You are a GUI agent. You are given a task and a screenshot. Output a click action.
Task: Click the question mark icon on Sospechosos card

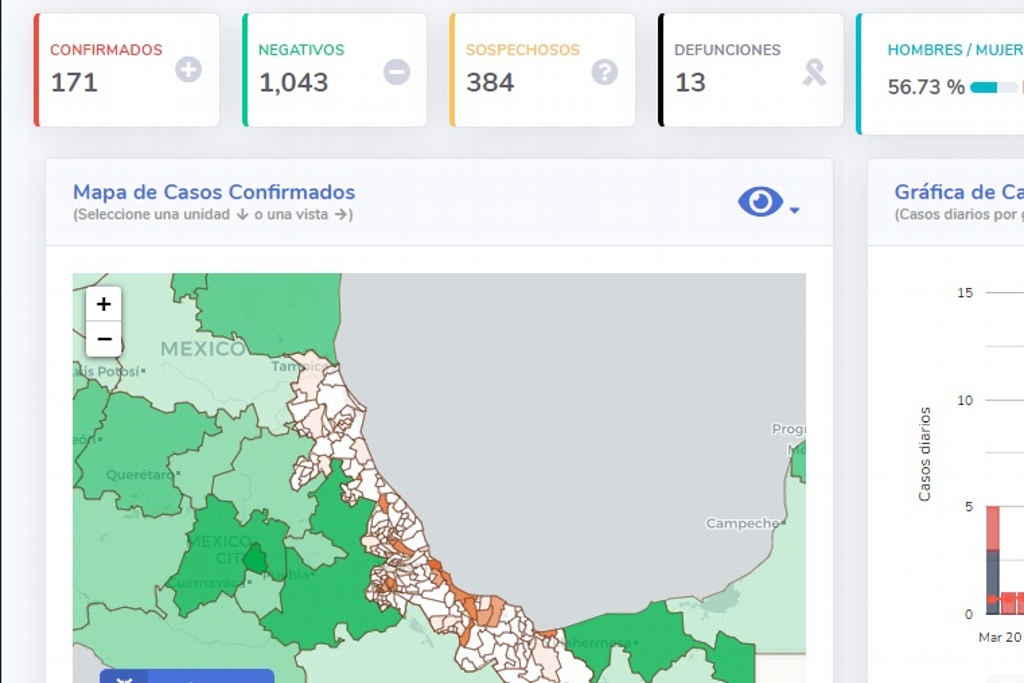[x=604, y=72]
